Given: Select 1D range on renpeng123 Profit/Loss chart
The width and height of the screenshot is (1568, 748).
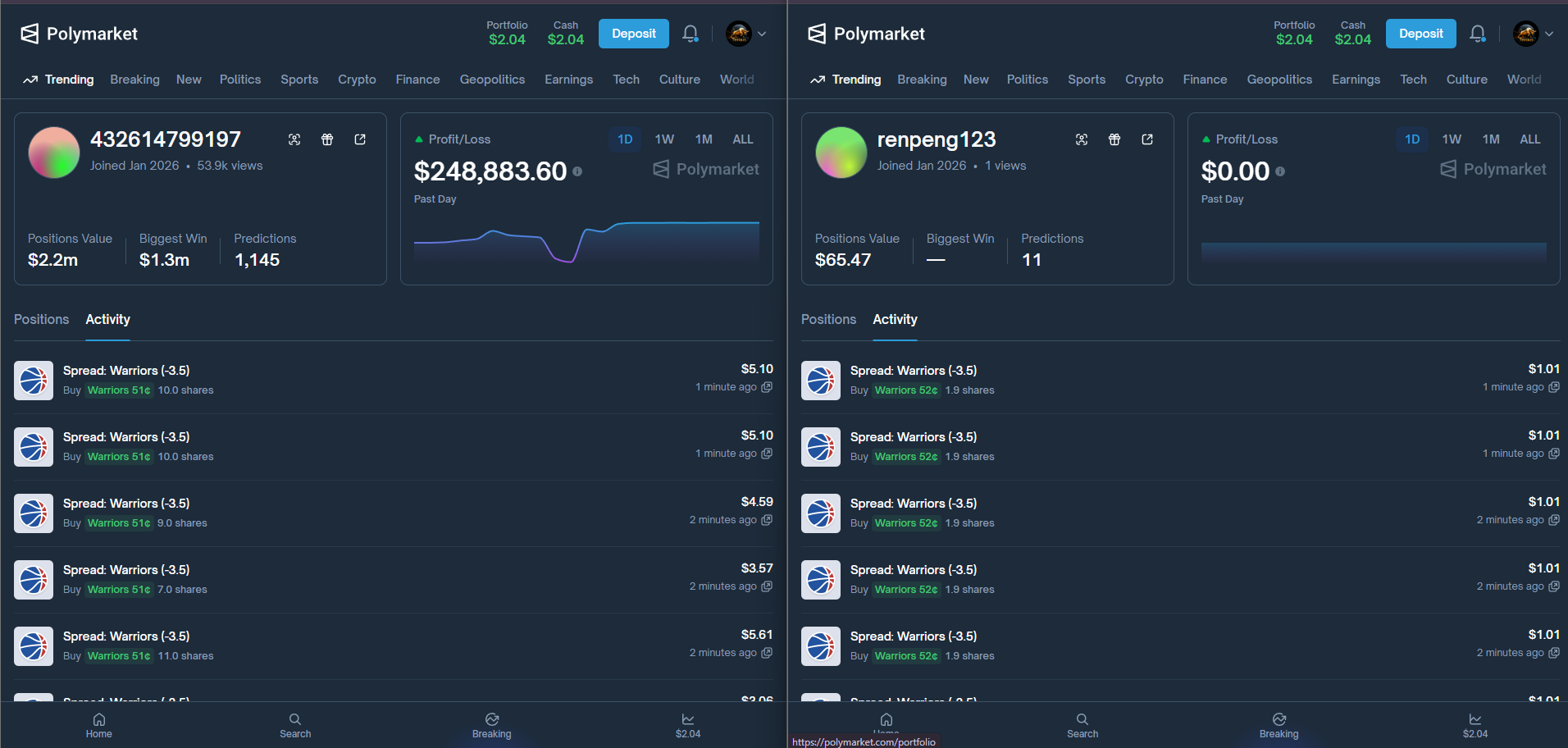Looking at the screenshot, I should pyautogui.click(x=1412, y=139).
